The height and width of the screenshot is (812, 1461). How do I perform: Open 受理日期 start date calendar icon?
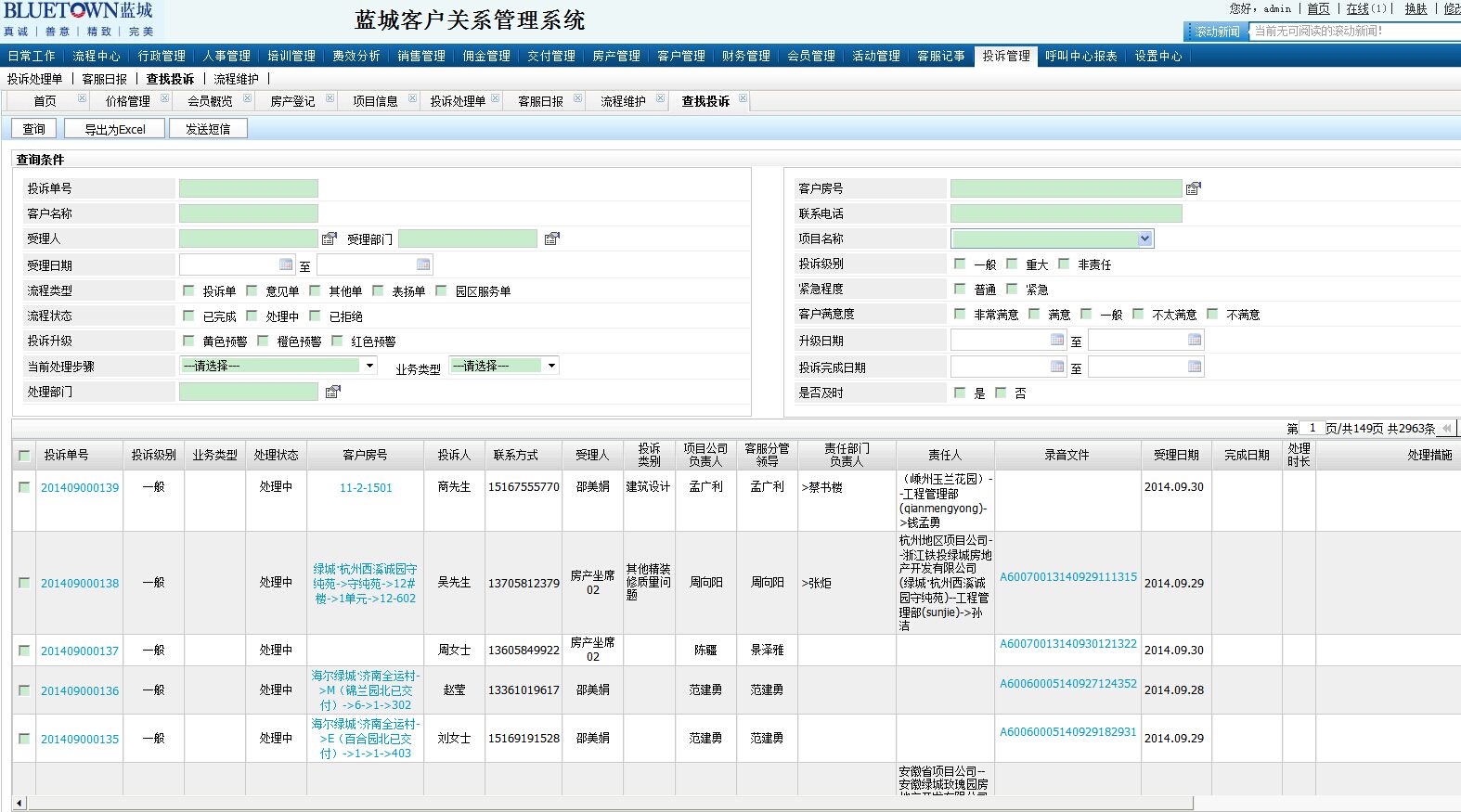[285, 264]
